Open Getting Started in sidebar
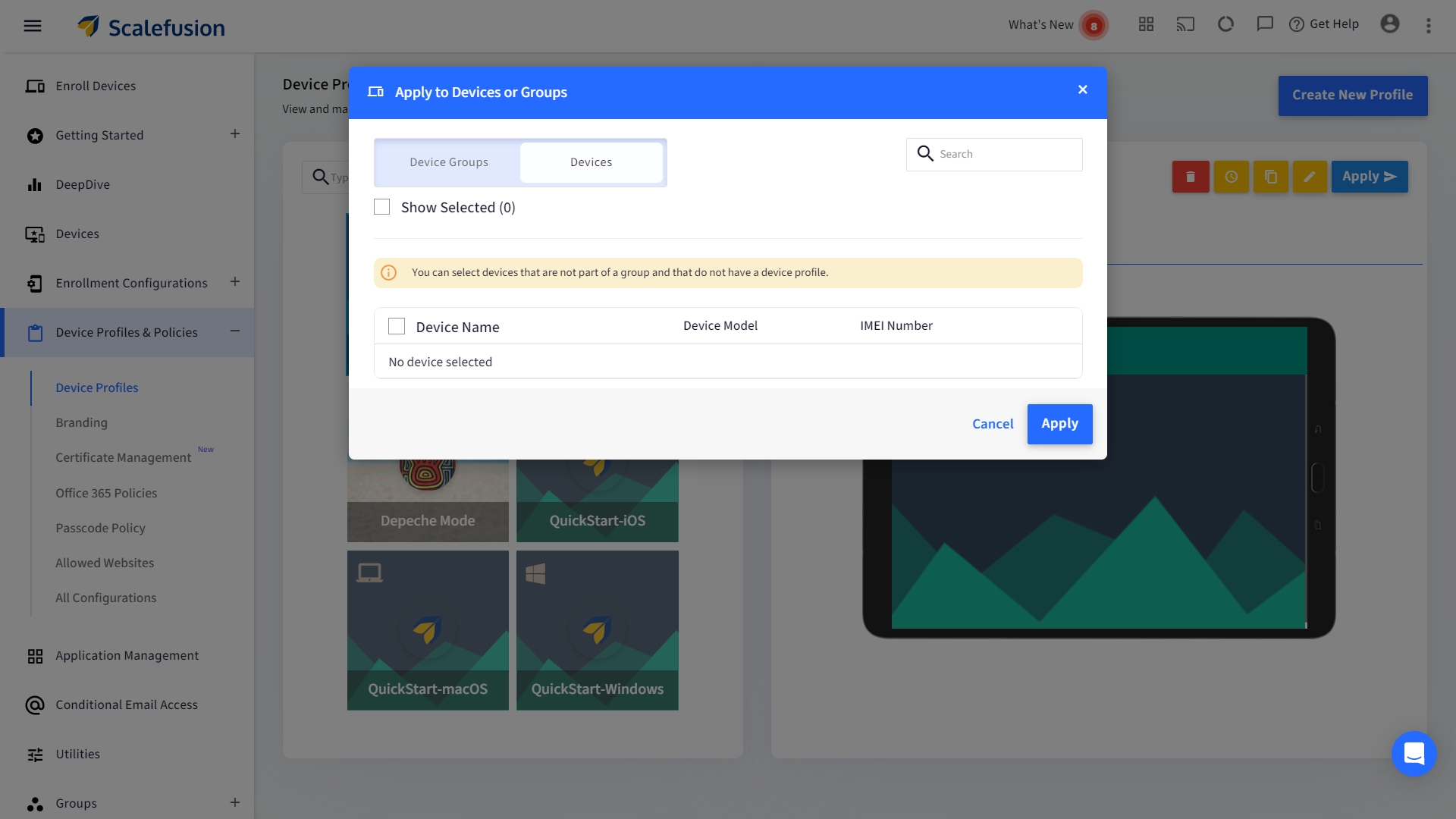The image size is (1456, 819). [99, 136]
